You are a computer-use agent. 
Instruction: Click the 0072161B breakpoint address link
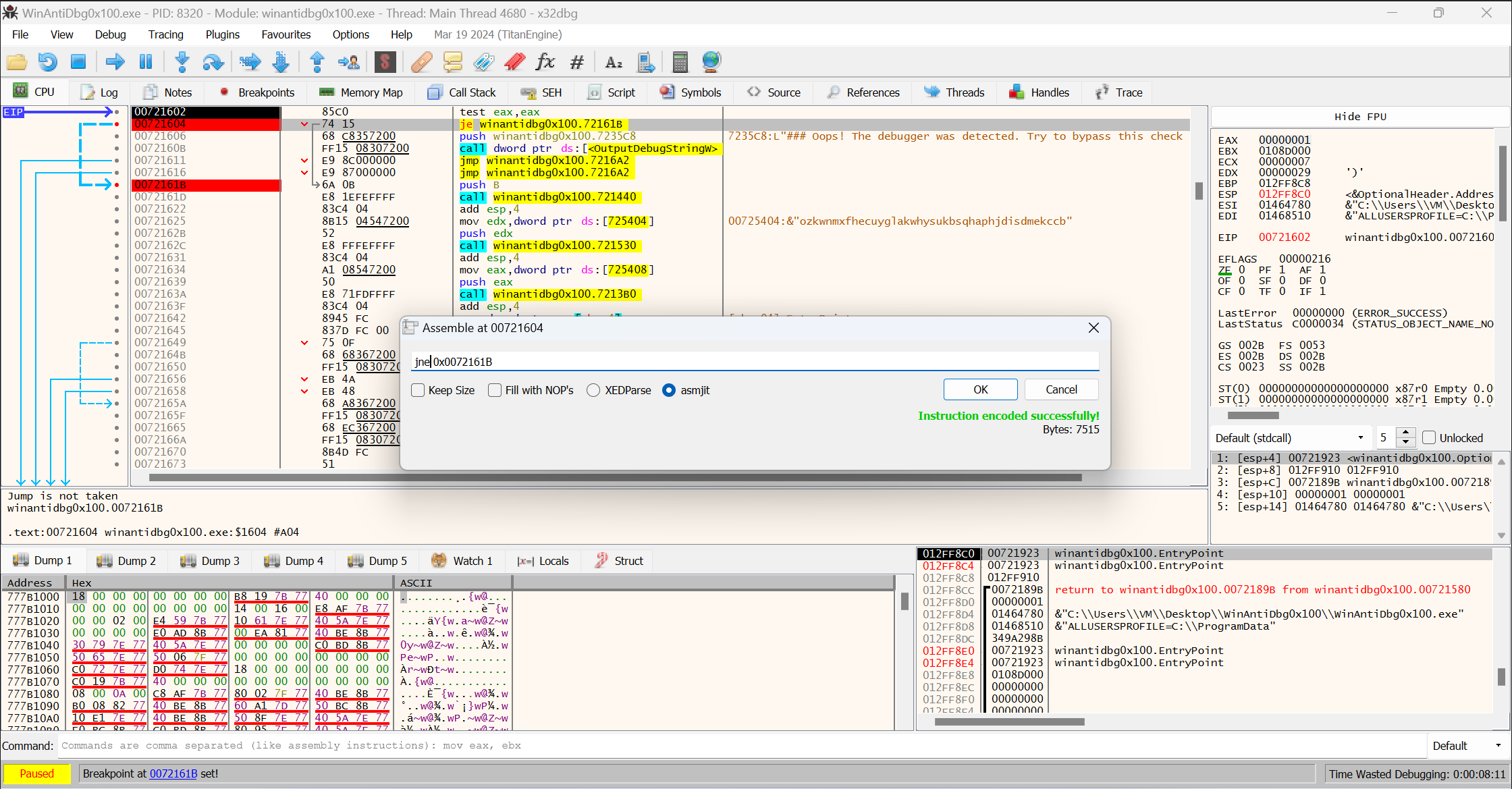pos(173,773)
